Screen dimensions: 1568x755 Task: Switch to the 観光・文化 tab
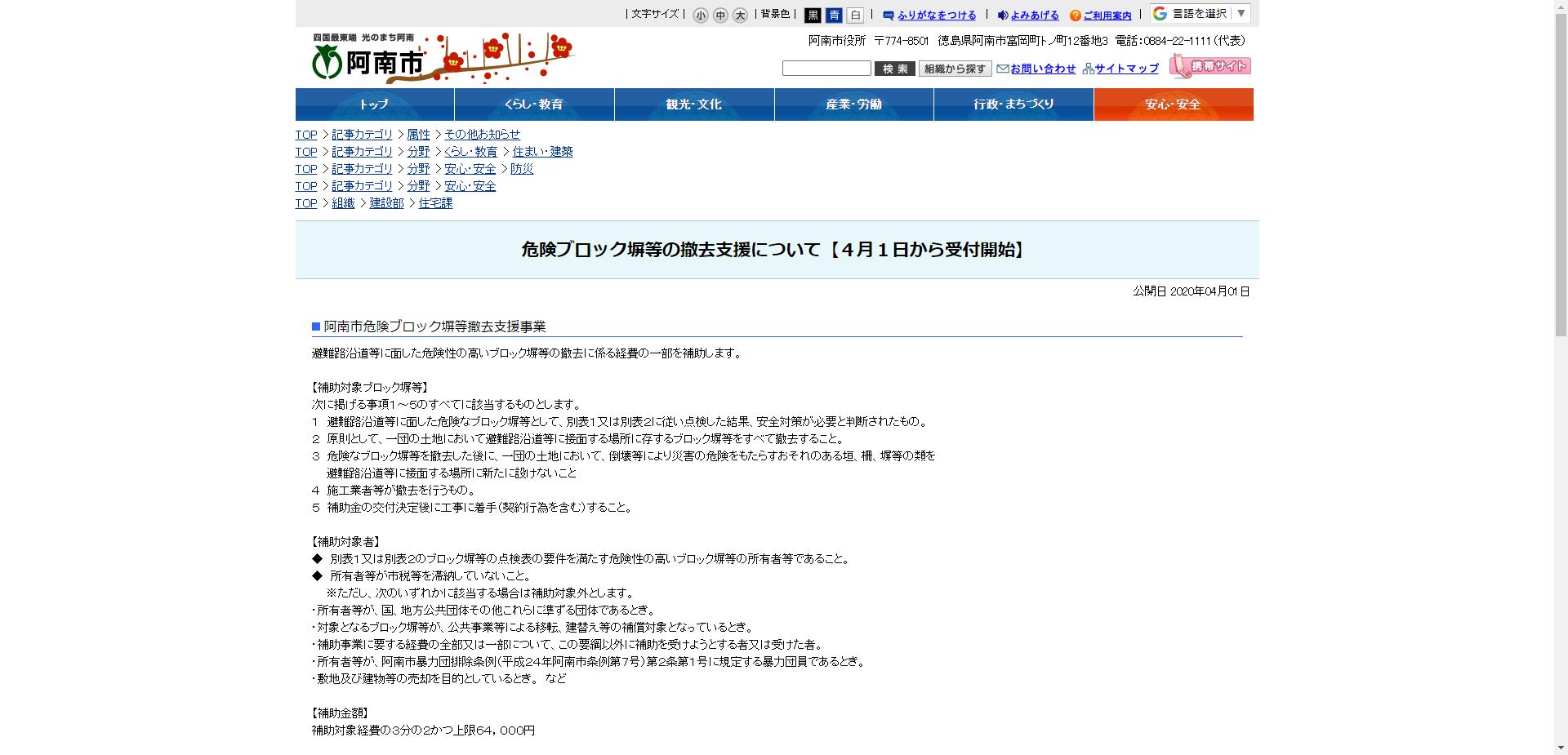pyautogui.click(x=695, y=104)
